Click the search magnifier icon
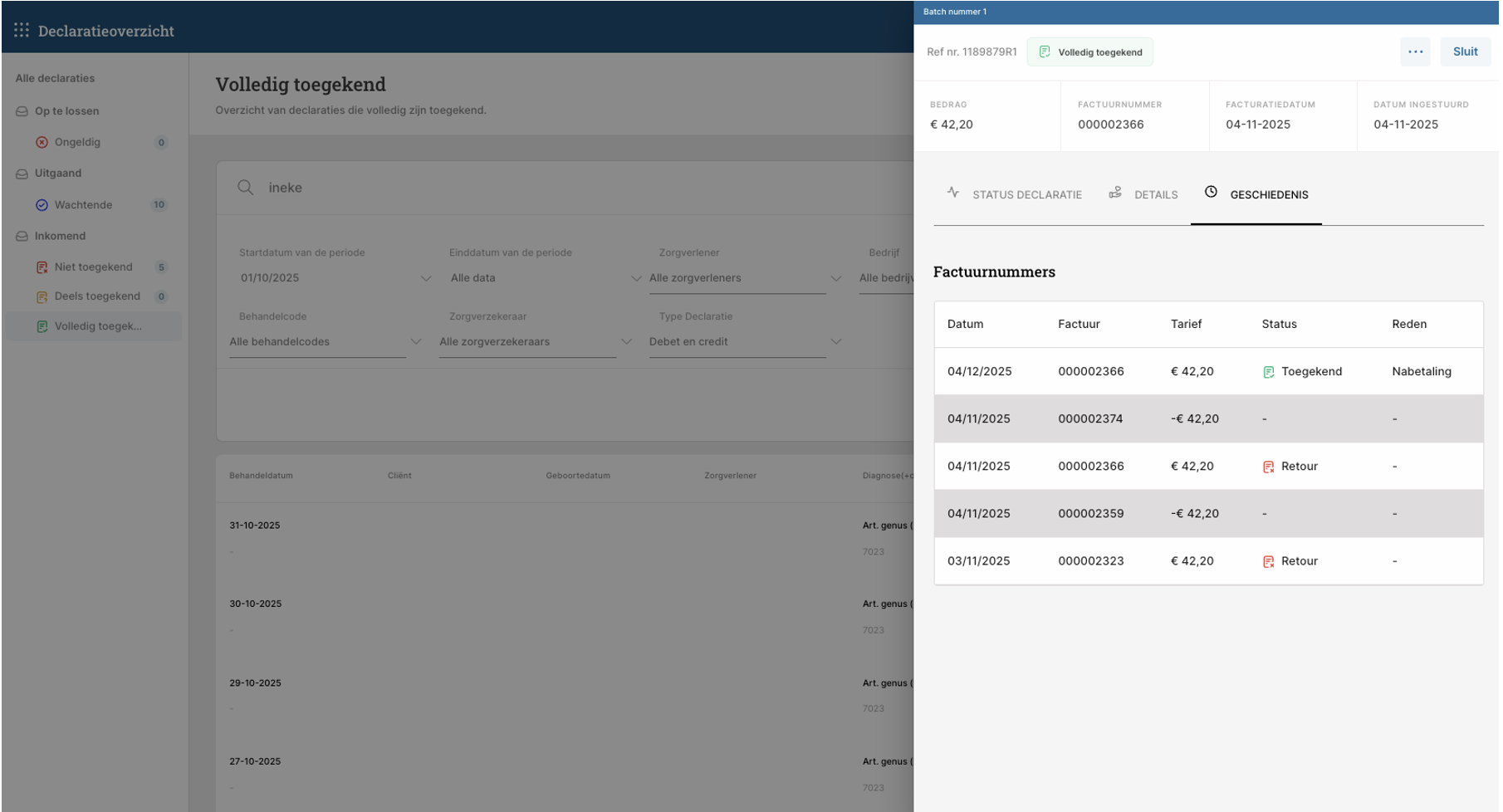The image size is (1503, 812). 245,188
